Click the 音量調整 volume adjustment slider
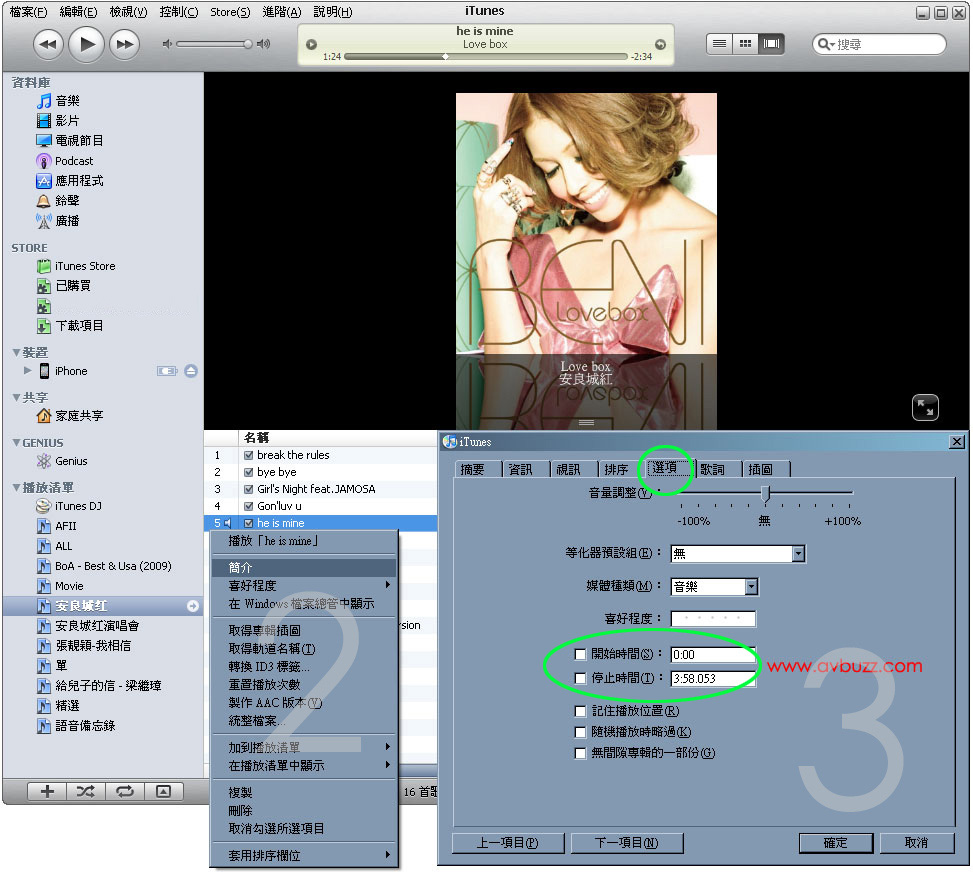 pos(765,493)
